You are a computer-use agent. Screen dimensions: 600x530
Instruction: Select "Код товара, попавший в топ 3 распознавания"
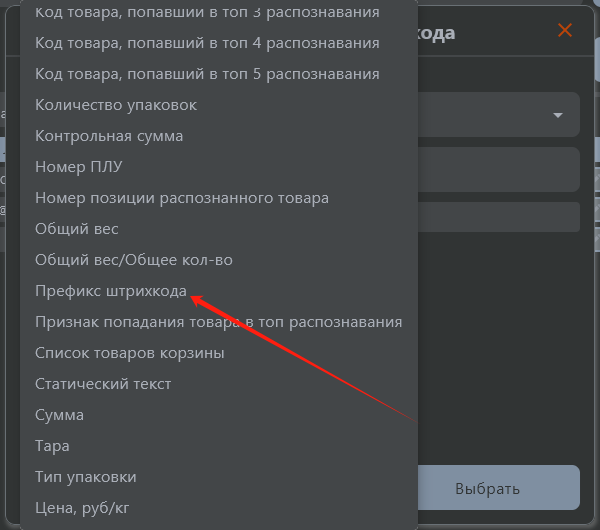207,12
